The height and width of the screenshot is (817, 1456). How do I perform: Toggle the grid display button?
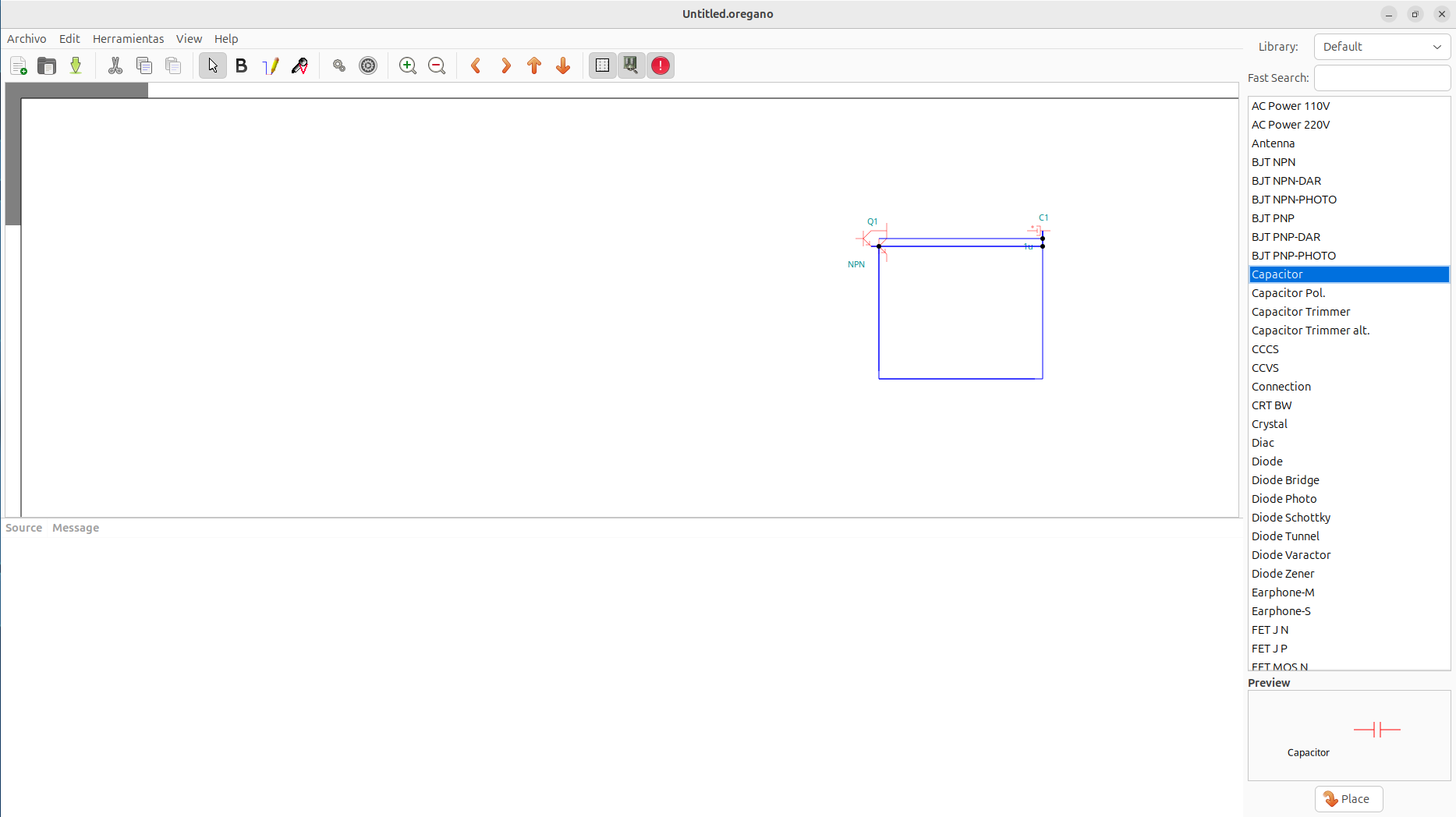click(x=602, y=66)
